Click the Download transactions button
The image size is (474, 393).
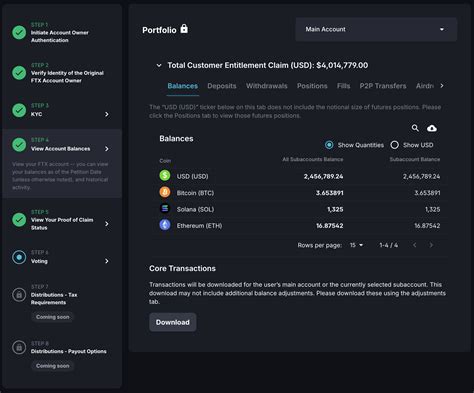click(173, 322)
